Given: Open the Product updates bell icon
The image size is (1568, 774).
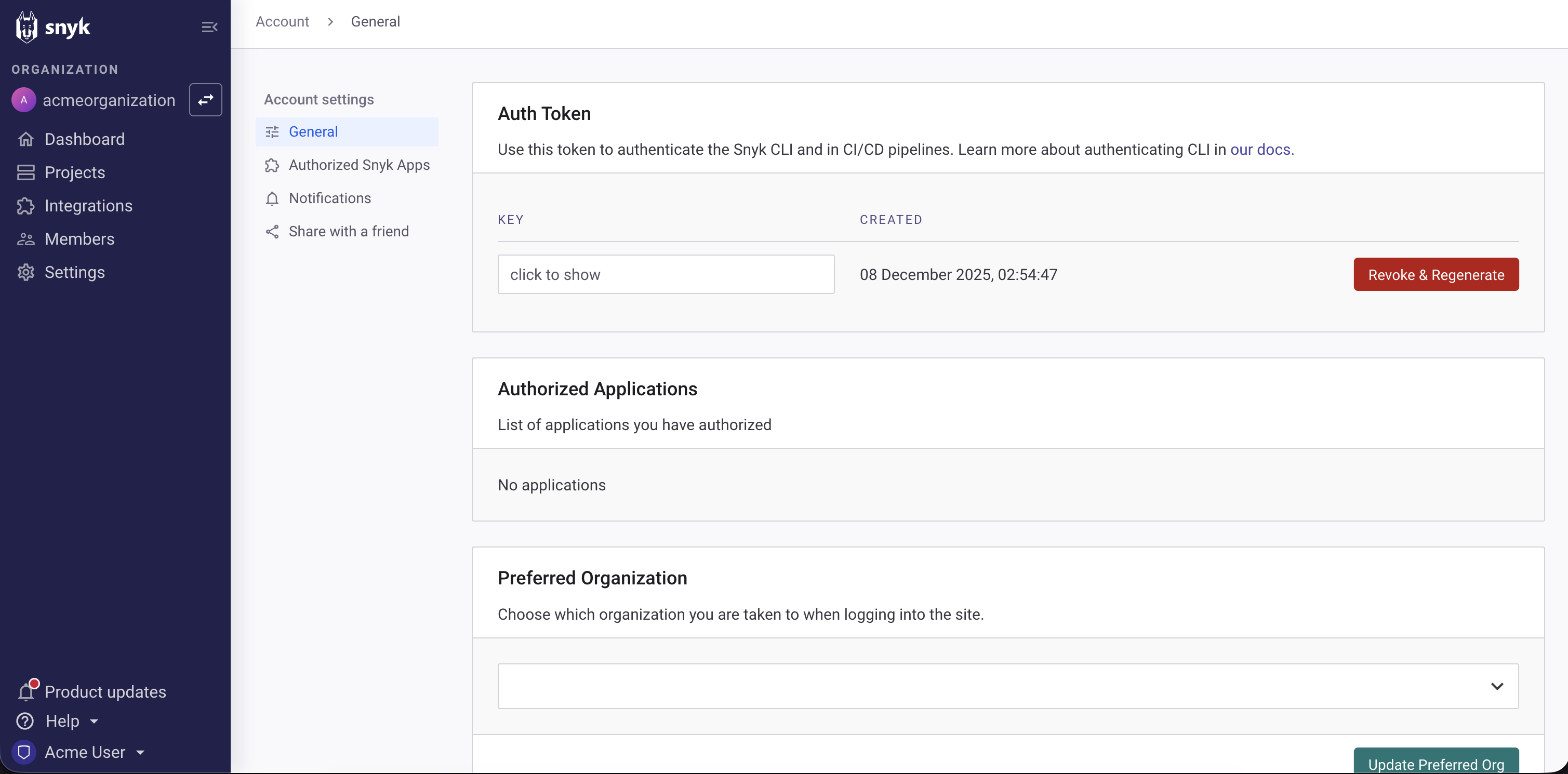Looking at the screenshot, I should (x=25, y=692).
